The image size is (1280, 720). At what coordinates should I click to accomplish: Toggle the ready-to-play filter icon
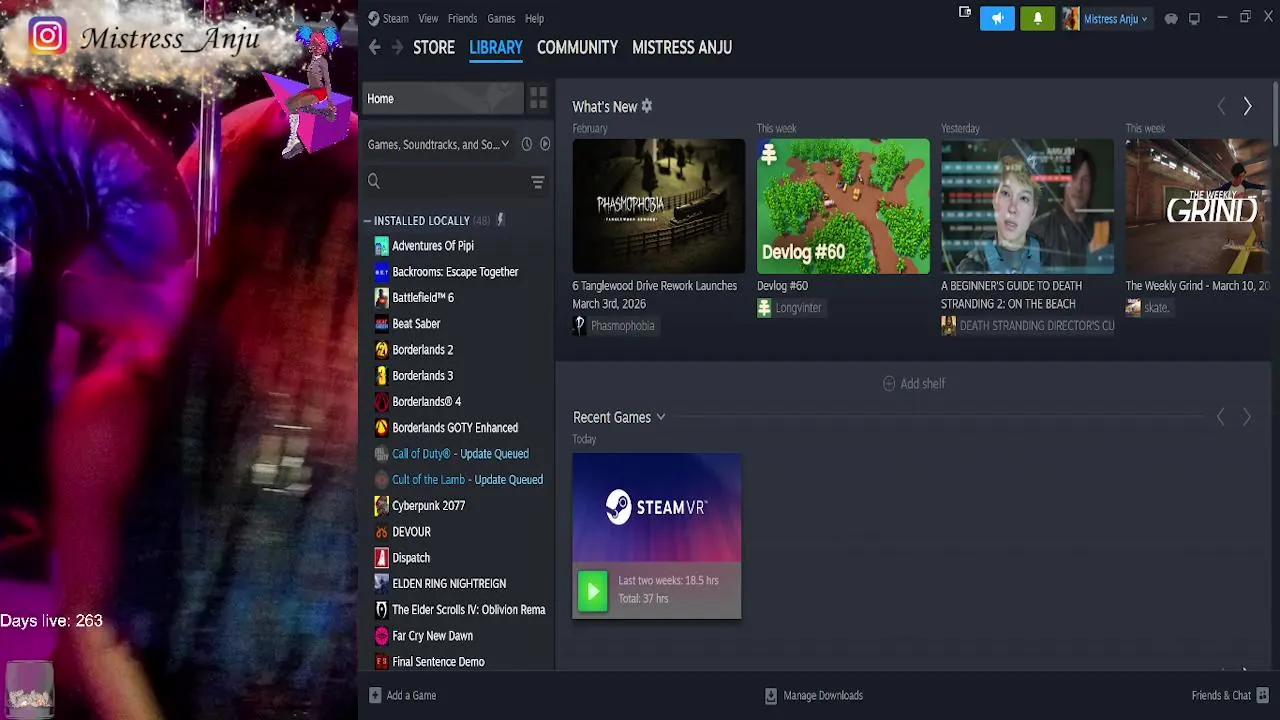tap(545, 144)
